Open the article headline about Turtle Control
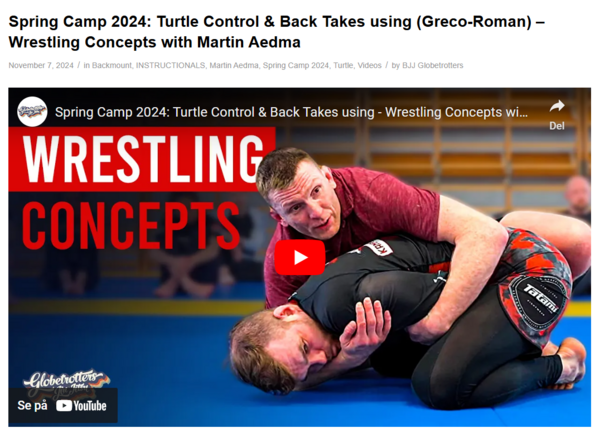Image resolution: width=600 pixels, height=445 pixels. [x=276, y=32]
